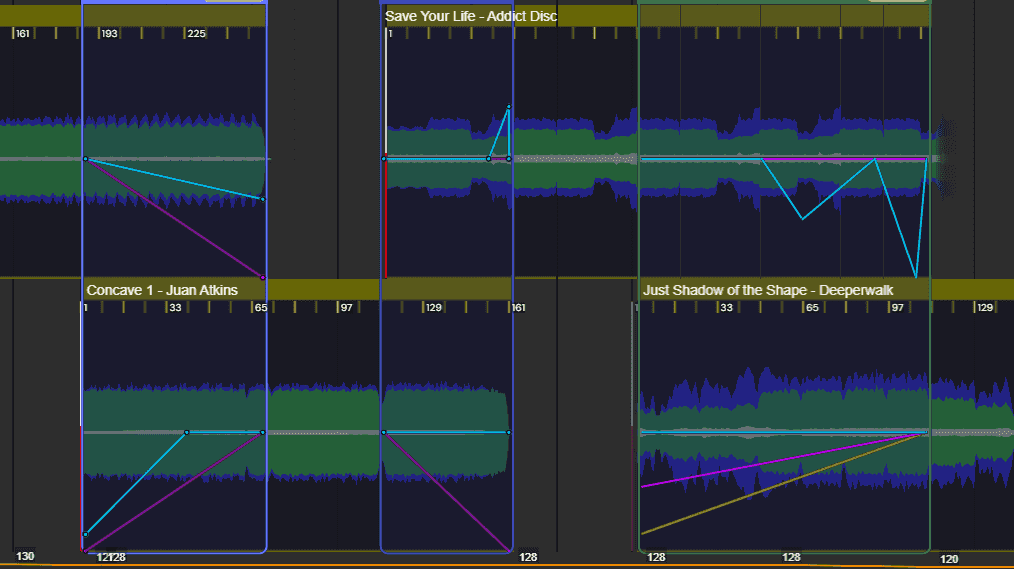Image resolution: width=1014 pixels, height=569 pixels.
Task: Click beat marker 129 in the Concave 1 track
Action: point(433,308)
